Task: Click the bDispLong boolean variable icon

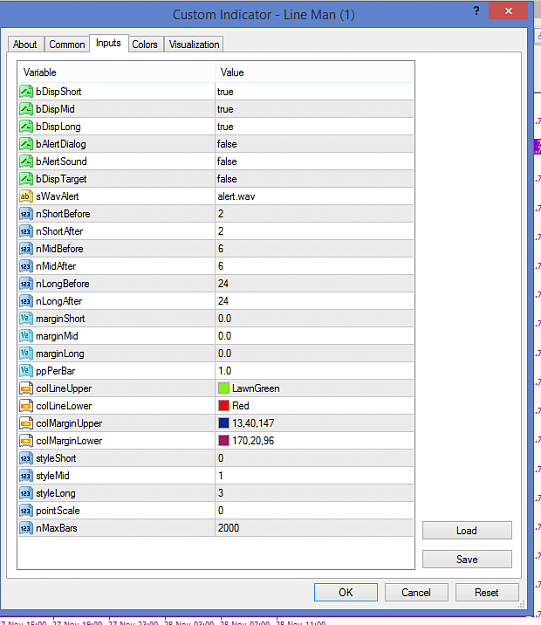Action: pyautogui.click(x=26, y=127)
